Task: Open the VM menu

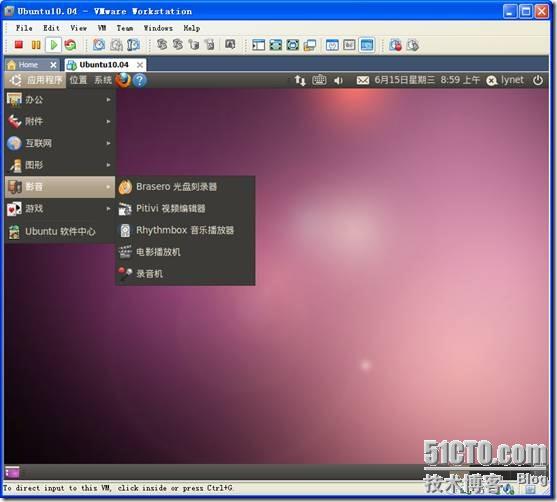Action: click(x=102, y=28)
